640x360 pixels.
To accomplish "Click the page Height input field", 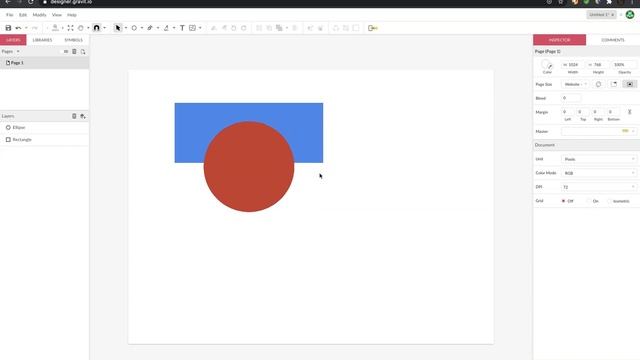I will tap(598, 64).
